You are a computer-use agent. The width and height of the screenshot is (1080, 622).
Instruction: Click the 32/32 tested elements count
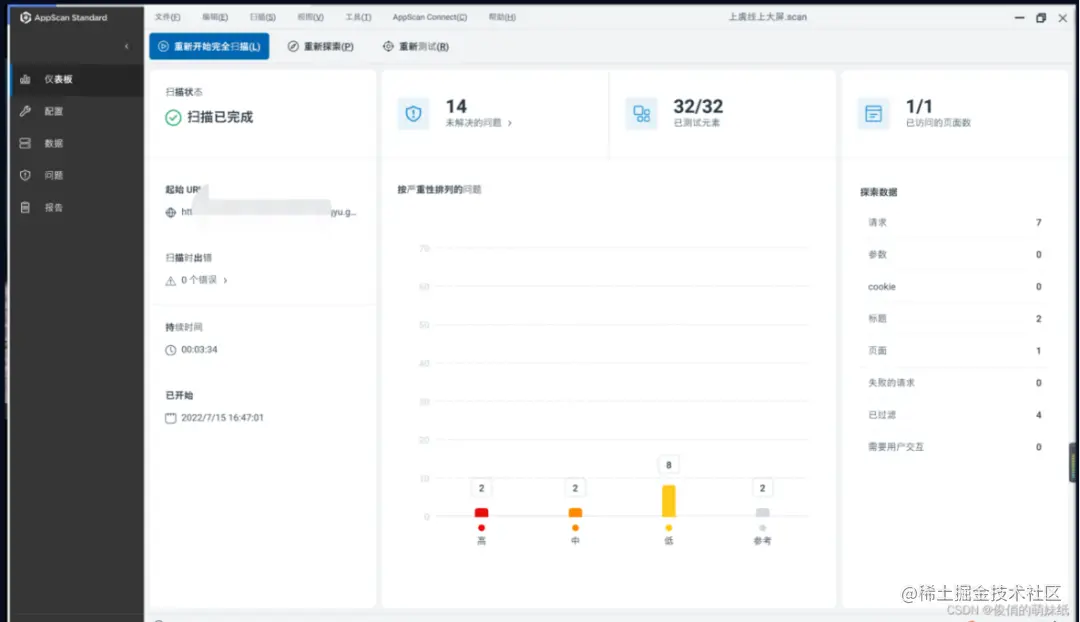pyautogui.click(x=698, y=107)
